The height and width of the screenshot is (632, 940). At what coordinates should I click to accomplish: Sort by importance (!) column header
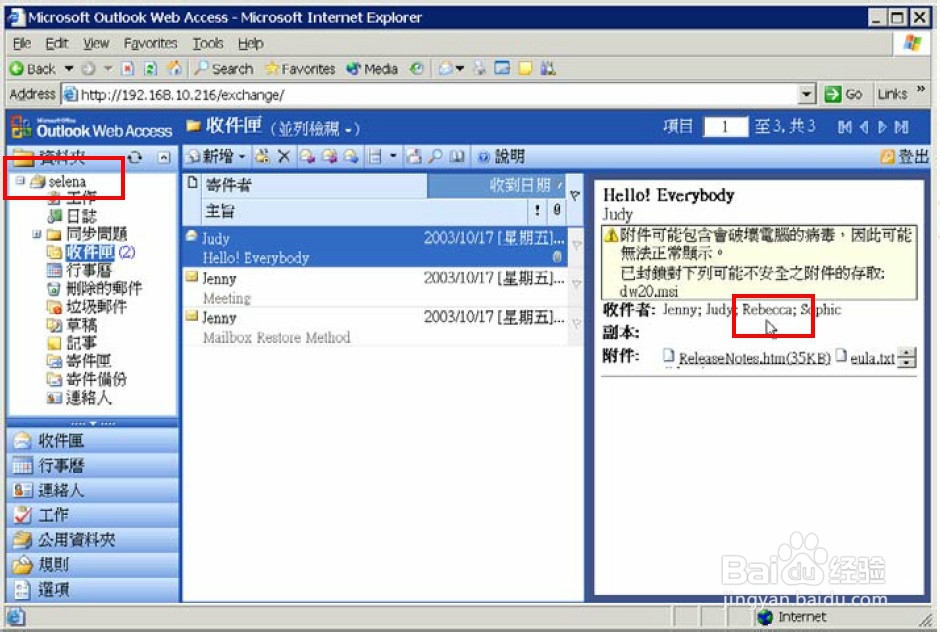(537, 210)
